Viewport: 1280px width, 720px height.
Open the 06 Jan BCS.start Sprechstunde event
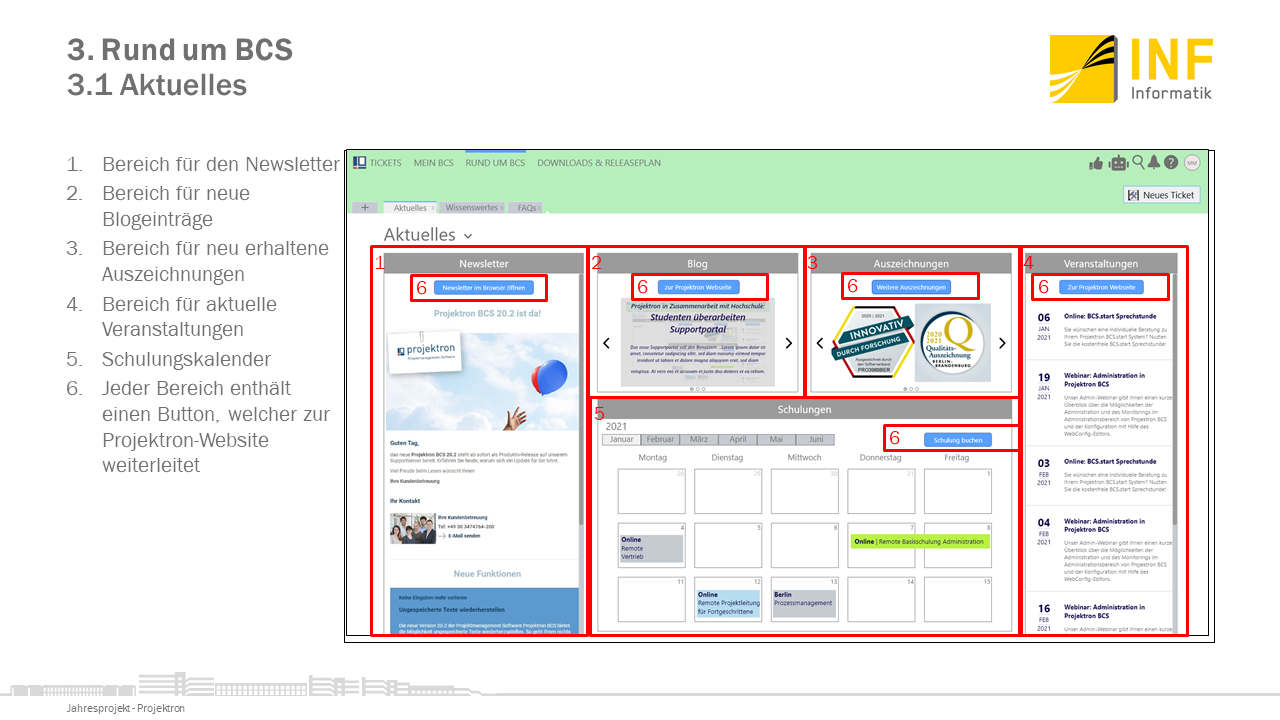pyautogui.click(x=1100, y=330)
